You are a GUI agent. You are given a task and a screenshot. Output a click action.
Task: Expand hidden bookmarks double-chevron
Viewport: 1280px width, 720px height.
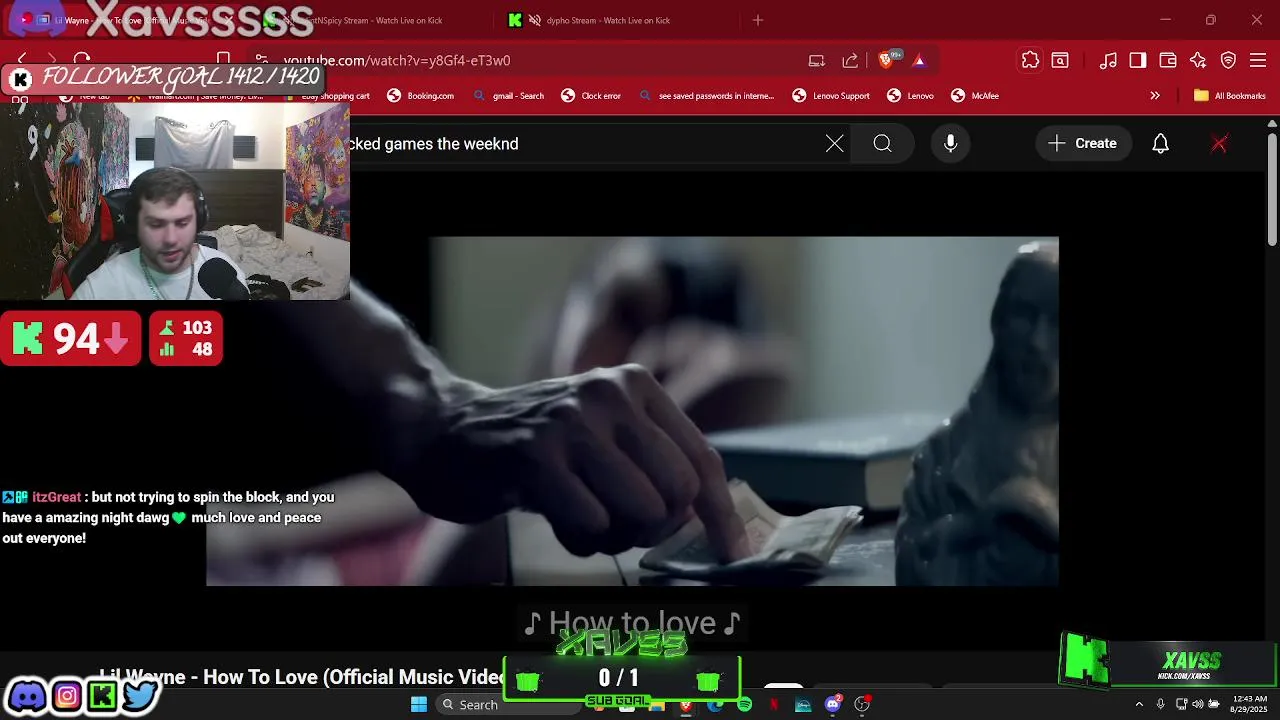(1155, 96)
